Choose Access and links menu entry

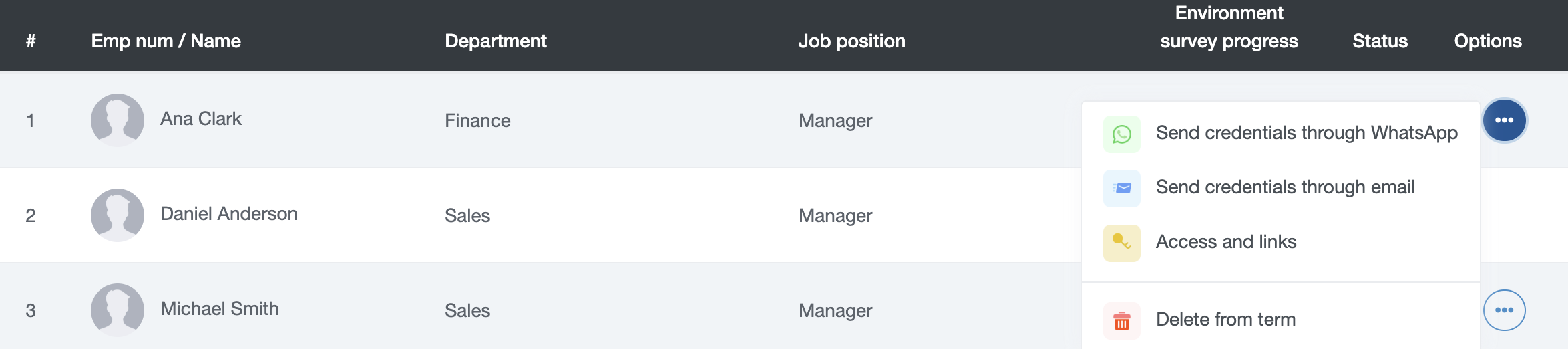(1226, 241)
